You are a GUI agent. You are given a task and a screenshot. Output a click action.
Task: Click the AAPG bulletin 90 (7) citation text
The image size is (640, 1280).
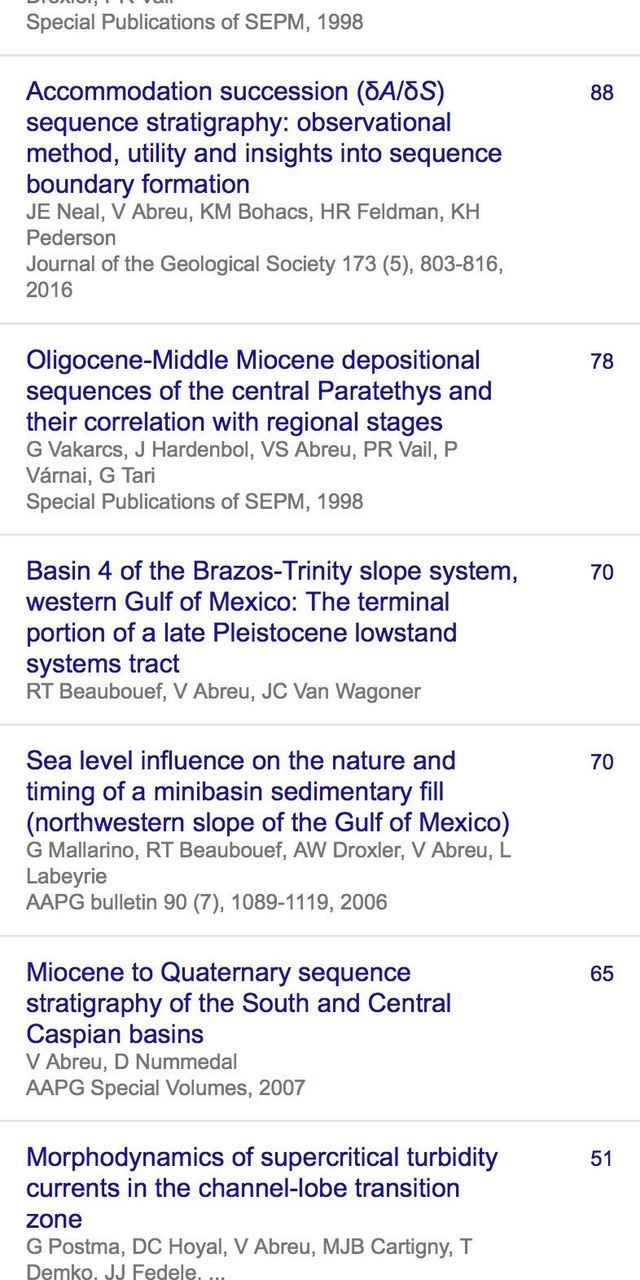(206, 902)
